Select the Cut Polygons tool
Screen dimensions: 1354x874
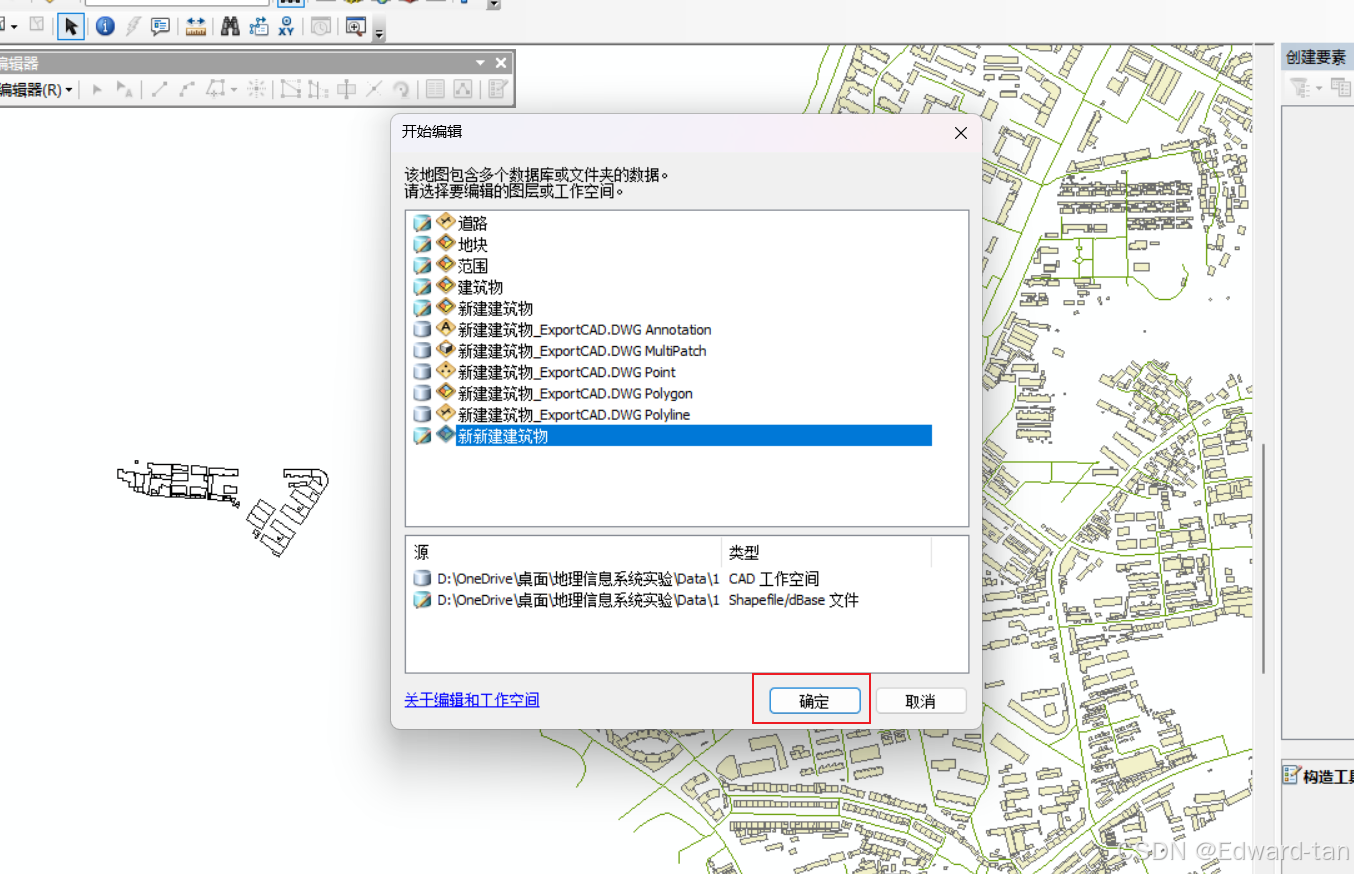coord(346,90)
